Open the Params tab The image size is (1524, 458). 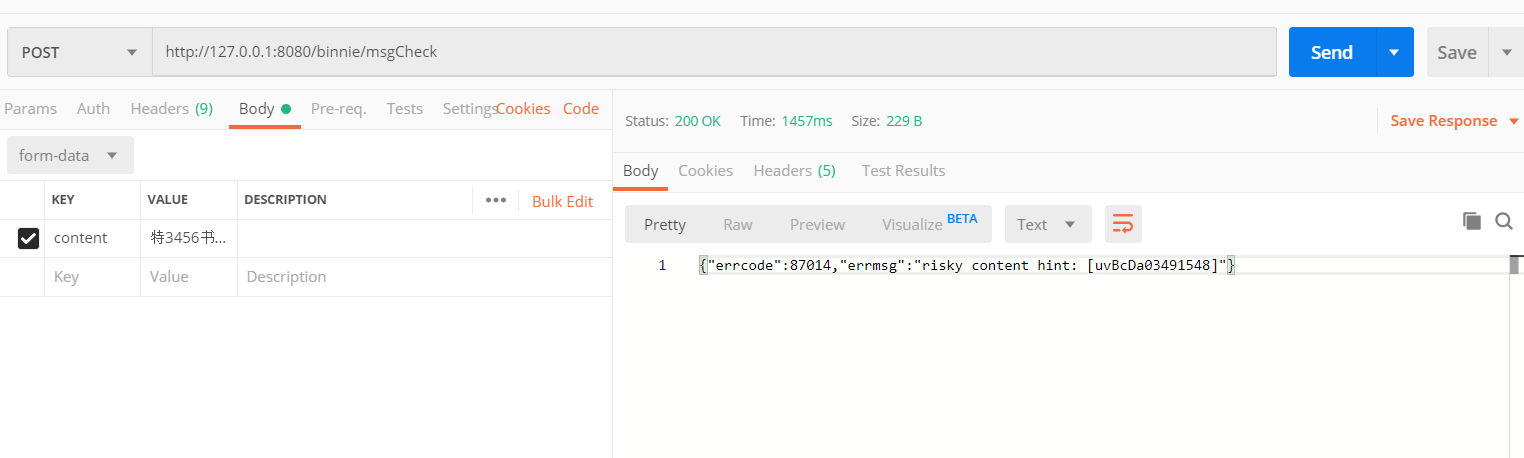[x=31, y=108]
